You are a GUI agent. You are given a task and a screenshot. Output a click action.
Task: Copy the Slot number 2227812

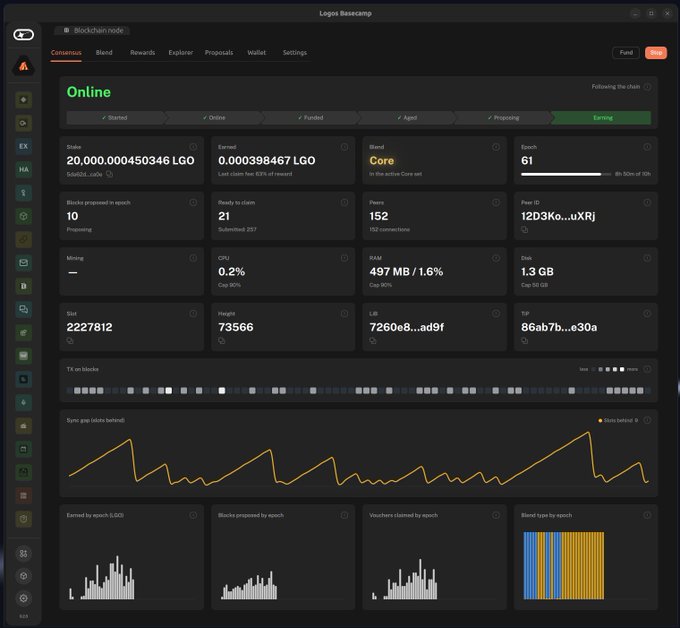tap(70, 341)
